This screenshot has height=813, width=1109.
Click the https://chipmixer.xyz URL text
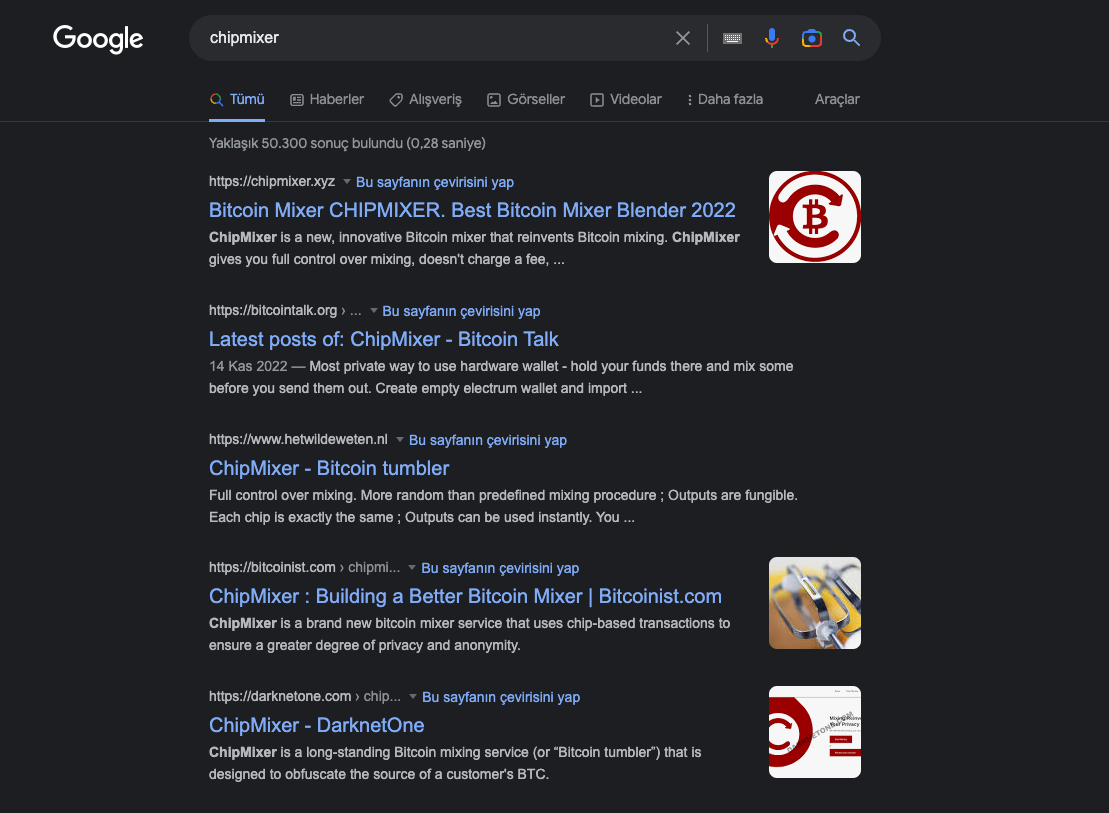click(272, 181)
